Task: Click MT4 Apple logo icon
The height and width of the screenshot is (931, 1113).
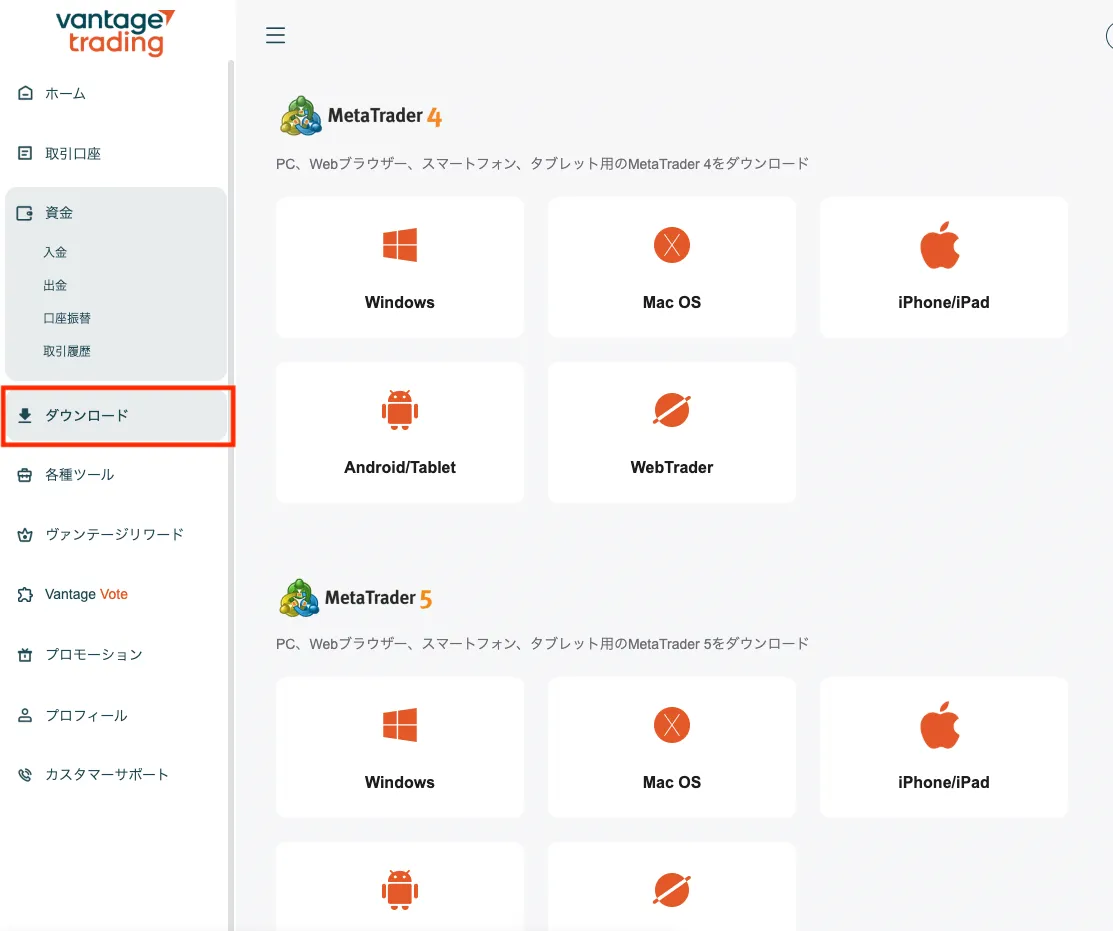Action: point(940,245)
